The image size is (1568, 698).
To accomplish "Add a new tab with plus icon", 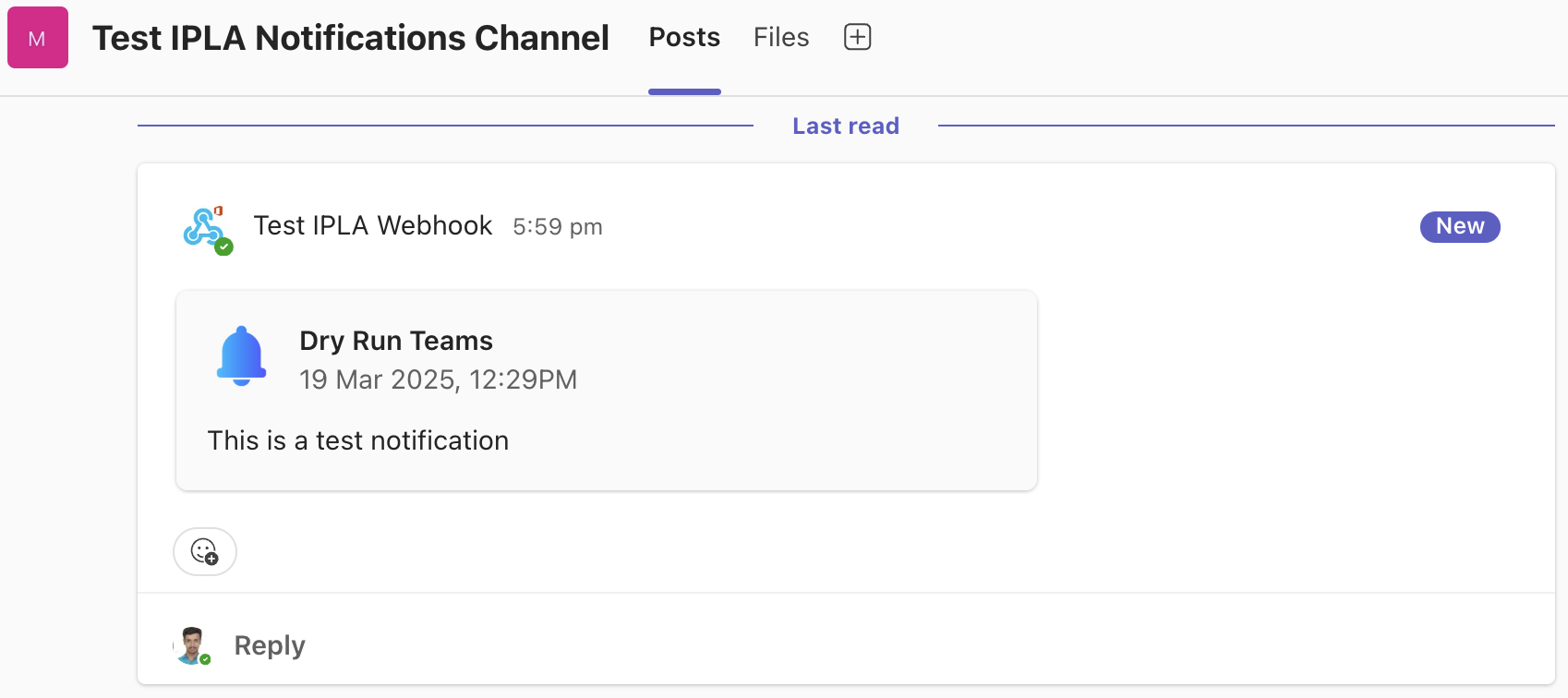I will click(858, 38).
